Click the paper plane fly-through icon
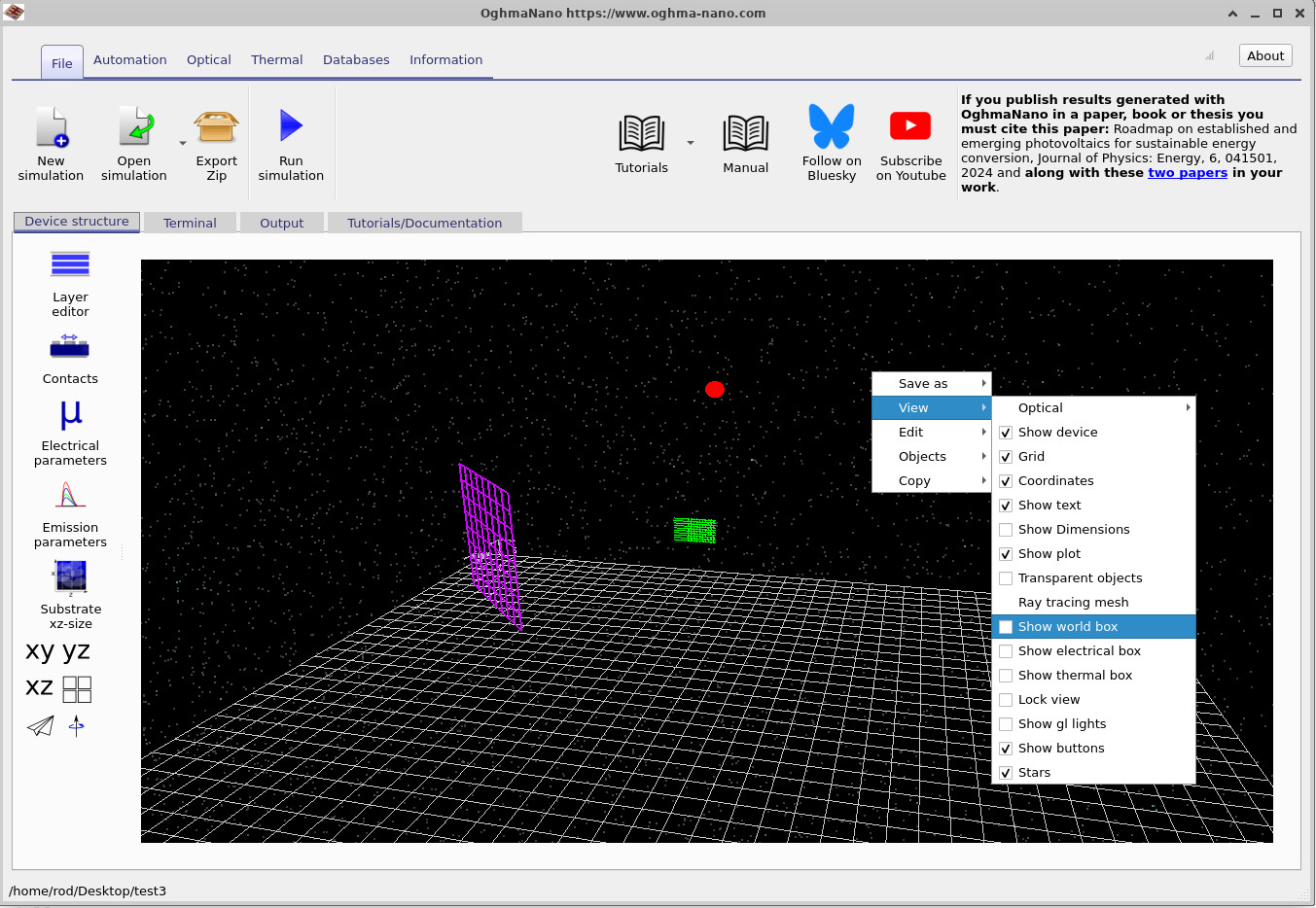Image resolution: width=1316 pixels, height=908 pixels. pyautogui.click(x=39, y=725)
